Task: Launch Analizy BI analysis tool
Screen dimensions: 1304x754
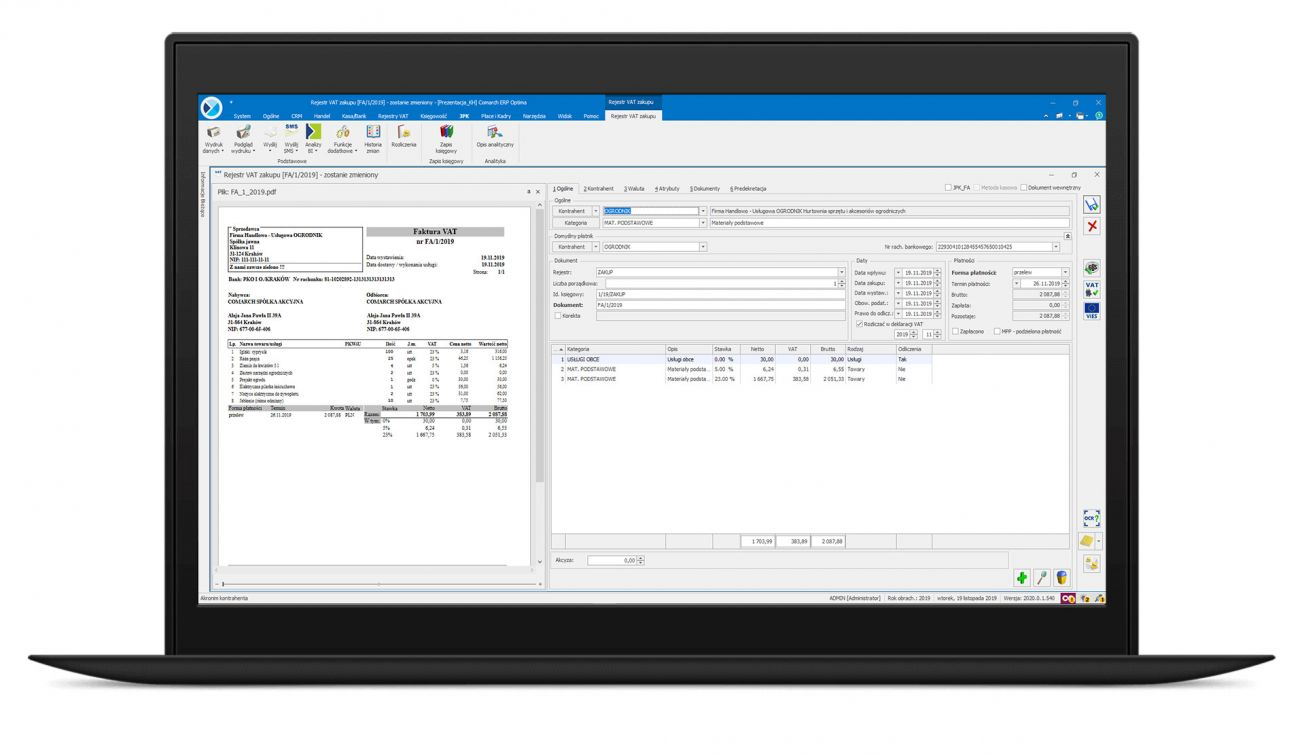Action: (x=313, y=138)
